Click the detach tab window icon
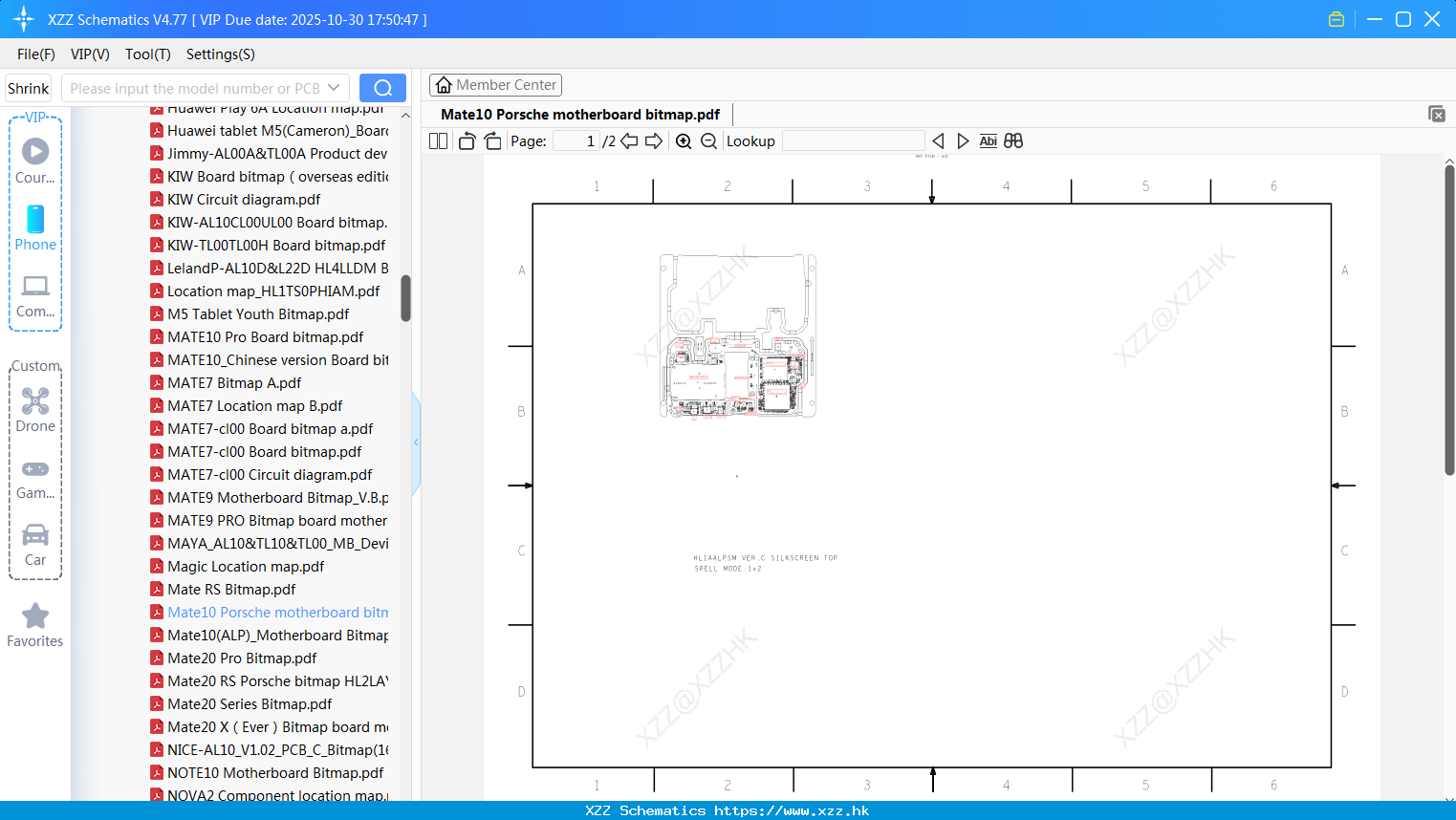Image resolution: width=1456 pixels, height=820 pixels. point(1436,114)
